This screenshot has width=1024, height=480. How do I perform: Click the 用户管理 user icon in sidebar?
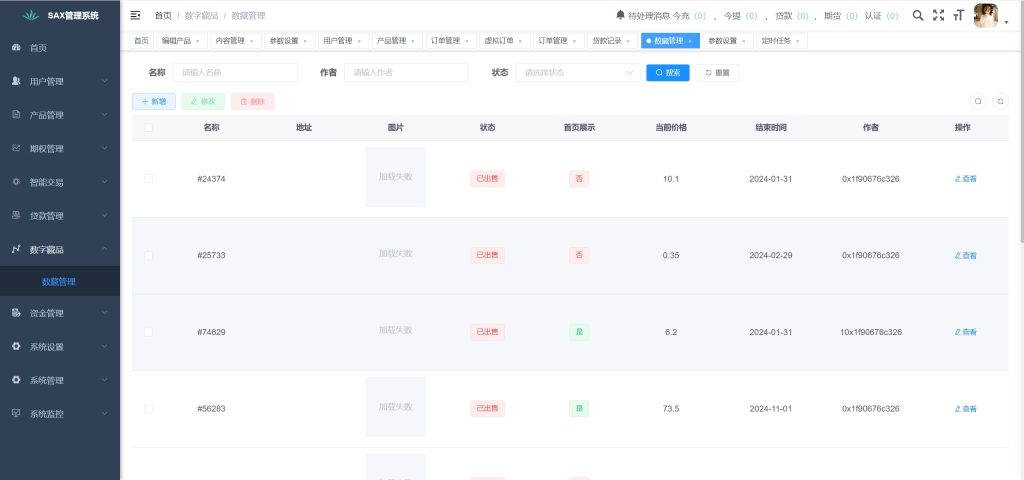[16, 81]
